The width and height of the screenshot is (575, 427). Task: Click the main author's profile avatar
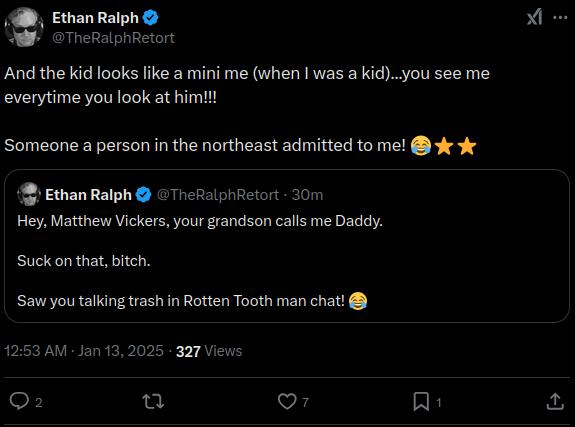click(x=24, y=27)
